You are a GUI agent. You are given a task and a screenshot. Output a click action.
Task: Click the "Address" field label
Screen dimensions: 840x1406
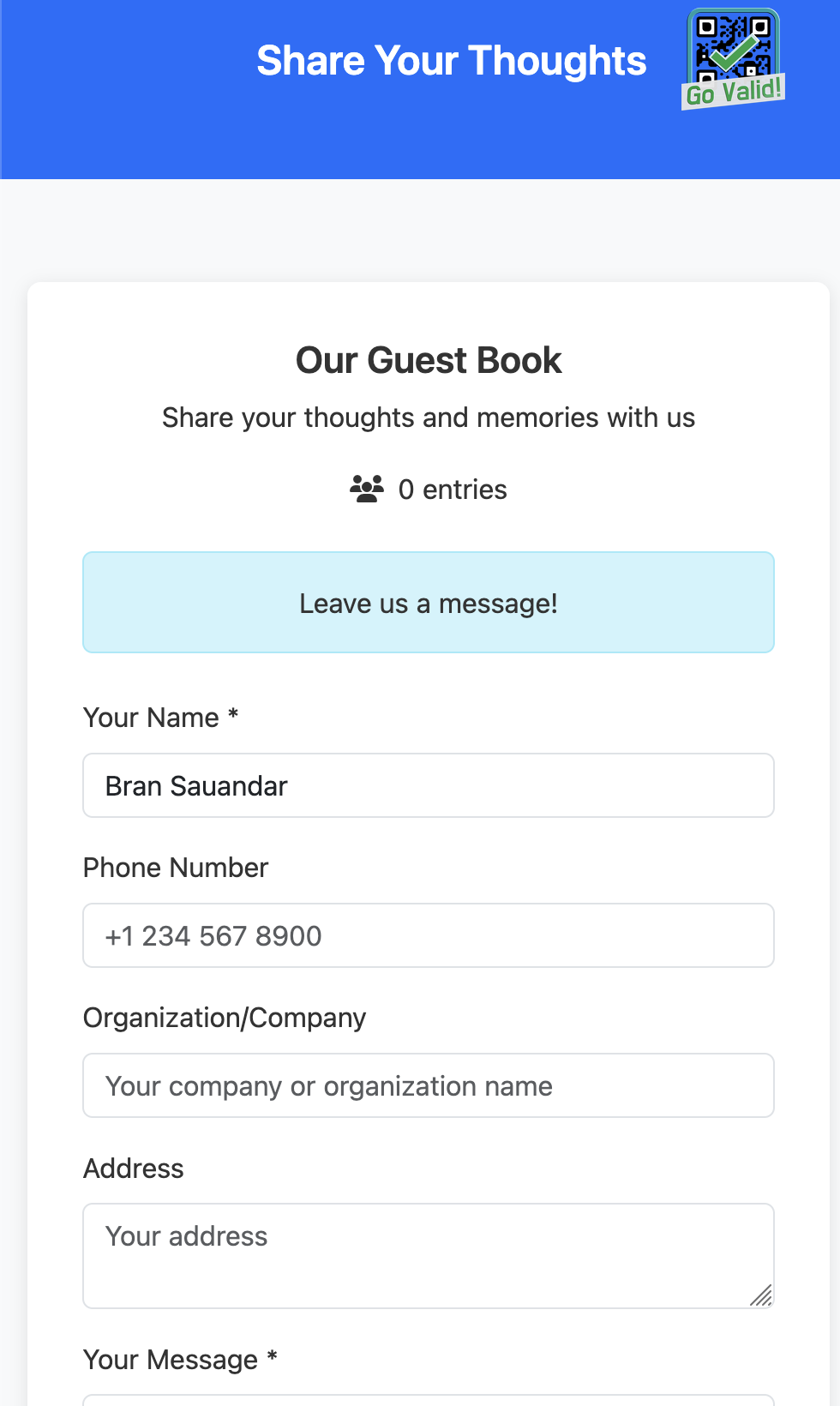click(133, 1169)
